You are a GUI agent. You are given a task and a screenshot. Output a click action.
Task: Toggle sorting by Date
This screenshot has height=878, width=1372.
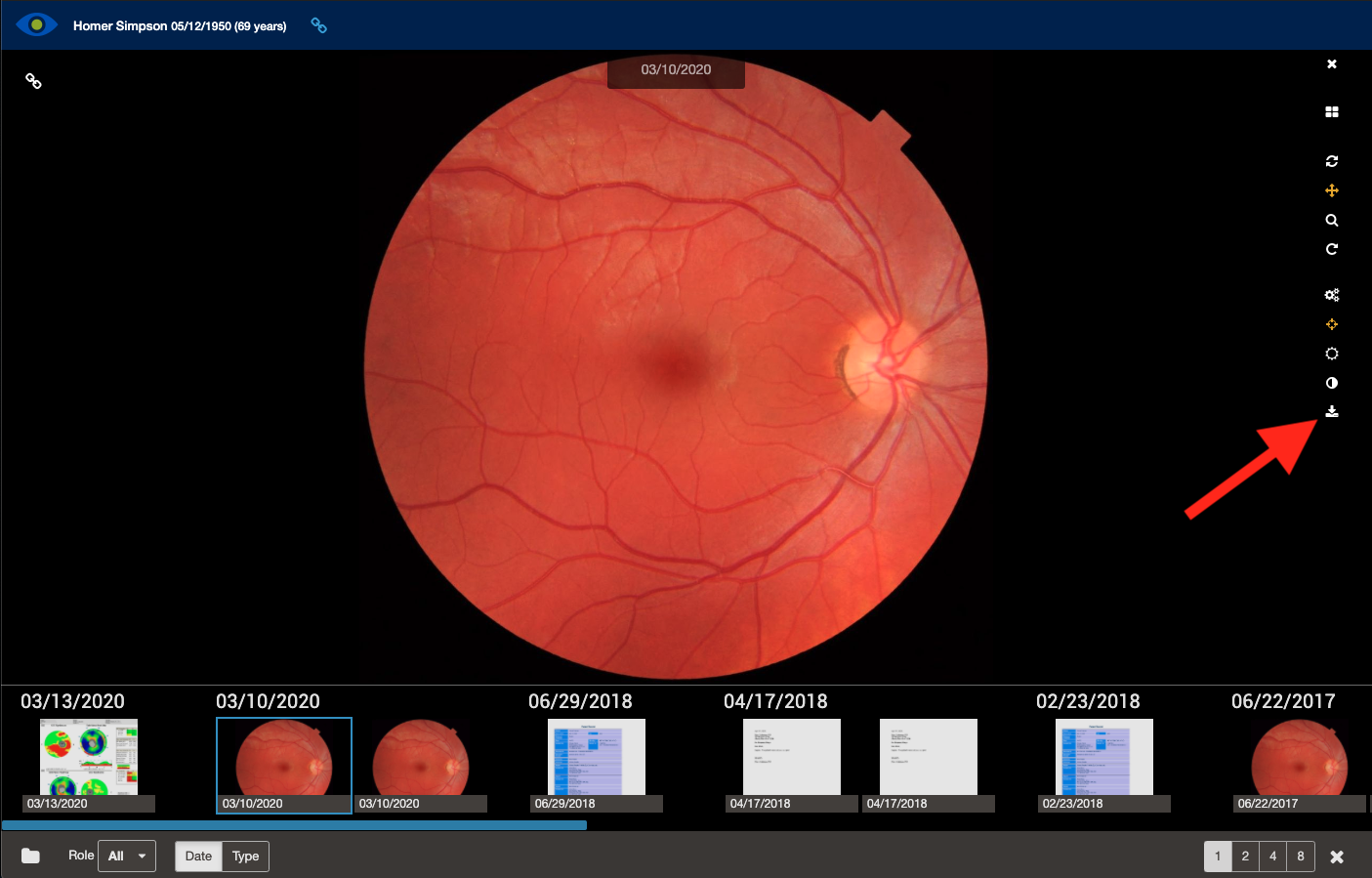[198, 857]
